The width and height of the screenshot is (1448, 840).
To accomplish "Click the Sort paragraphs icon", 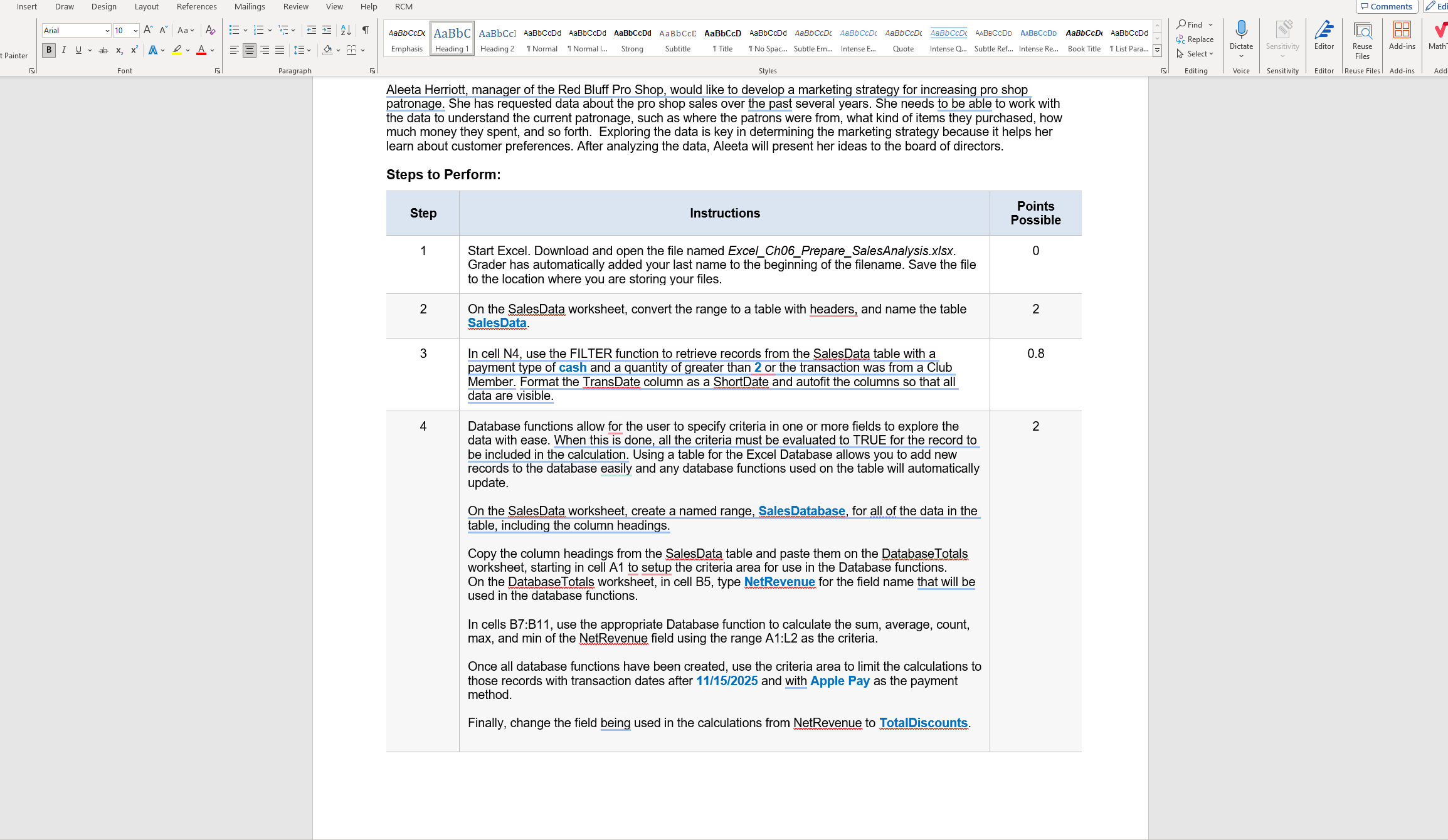I will coord(346,30).
